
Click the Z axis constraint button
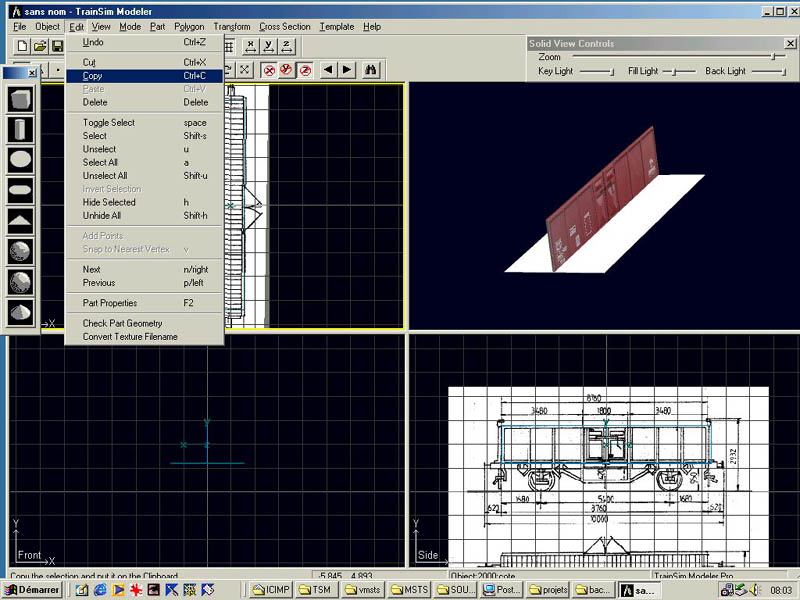click(x=286, y=46)
